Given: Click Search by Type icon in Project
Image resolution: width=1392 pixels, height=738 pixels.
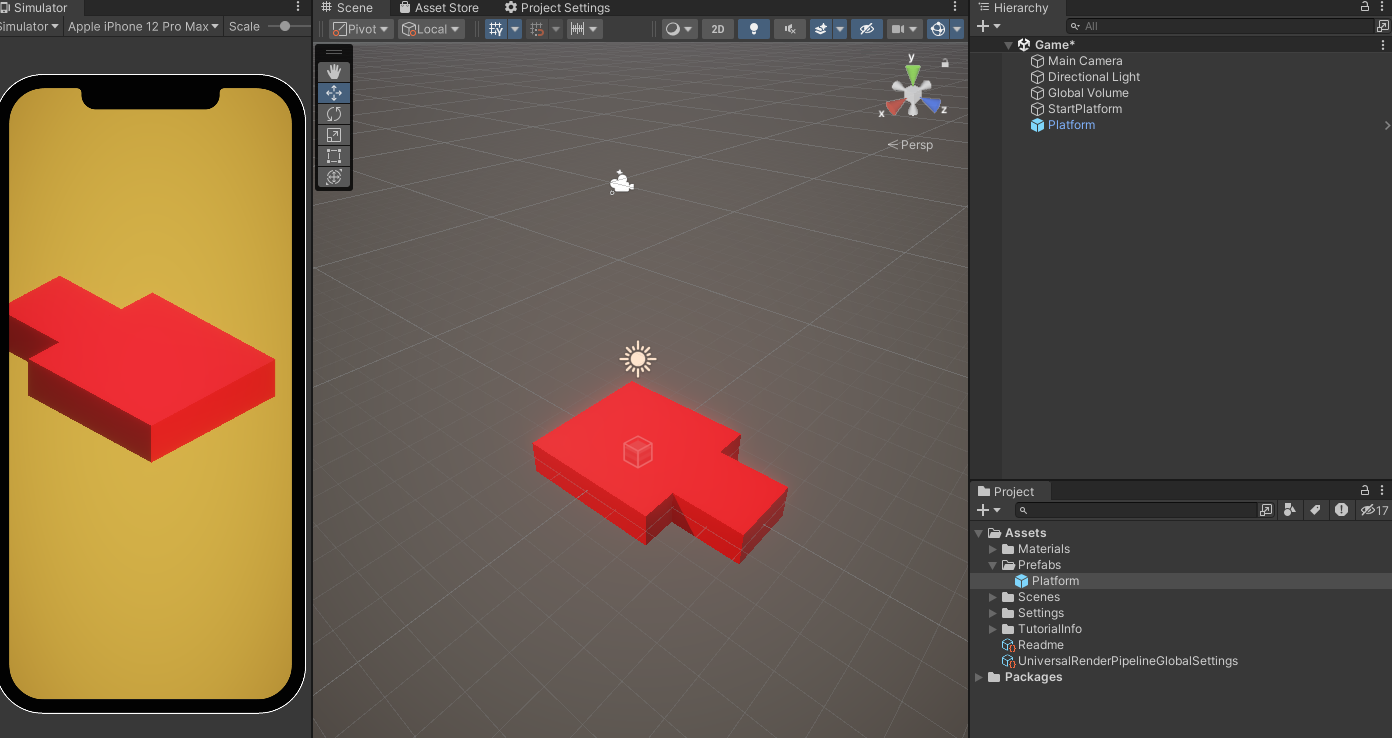Looking at the screenshot, I should [1290, 510].
